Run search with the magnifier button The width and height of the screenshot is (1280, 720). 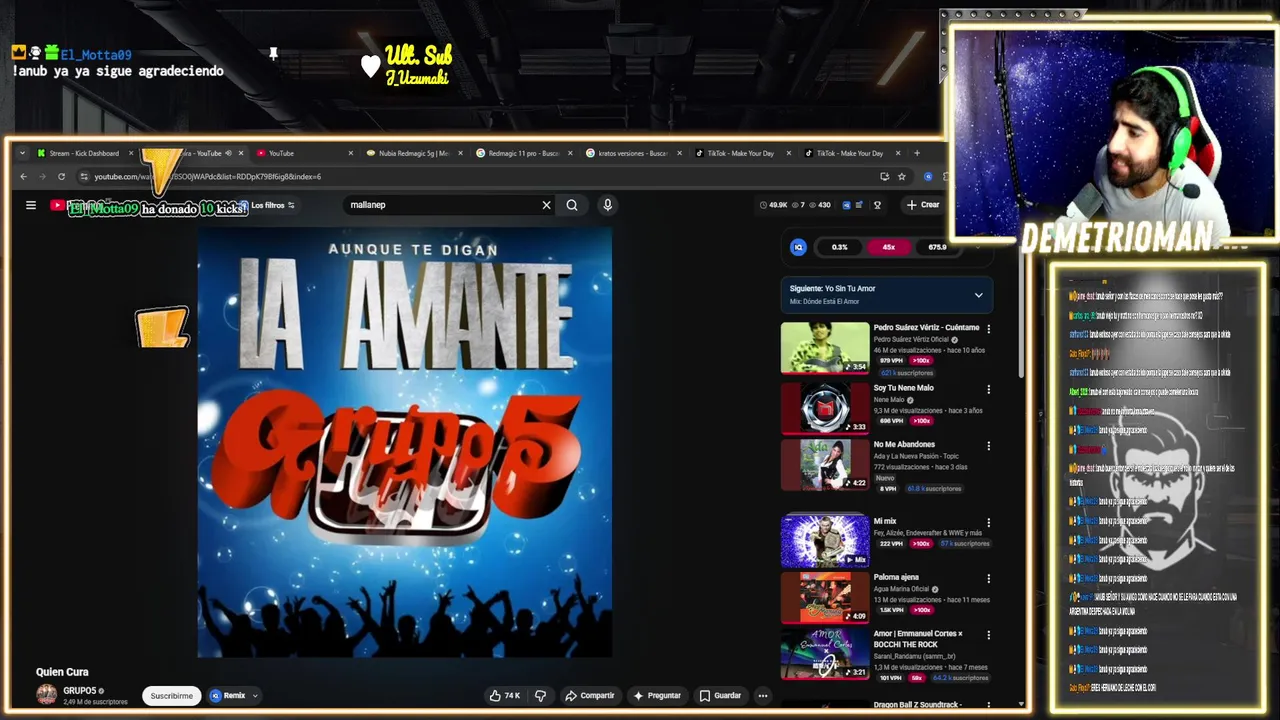pos(572,205)
